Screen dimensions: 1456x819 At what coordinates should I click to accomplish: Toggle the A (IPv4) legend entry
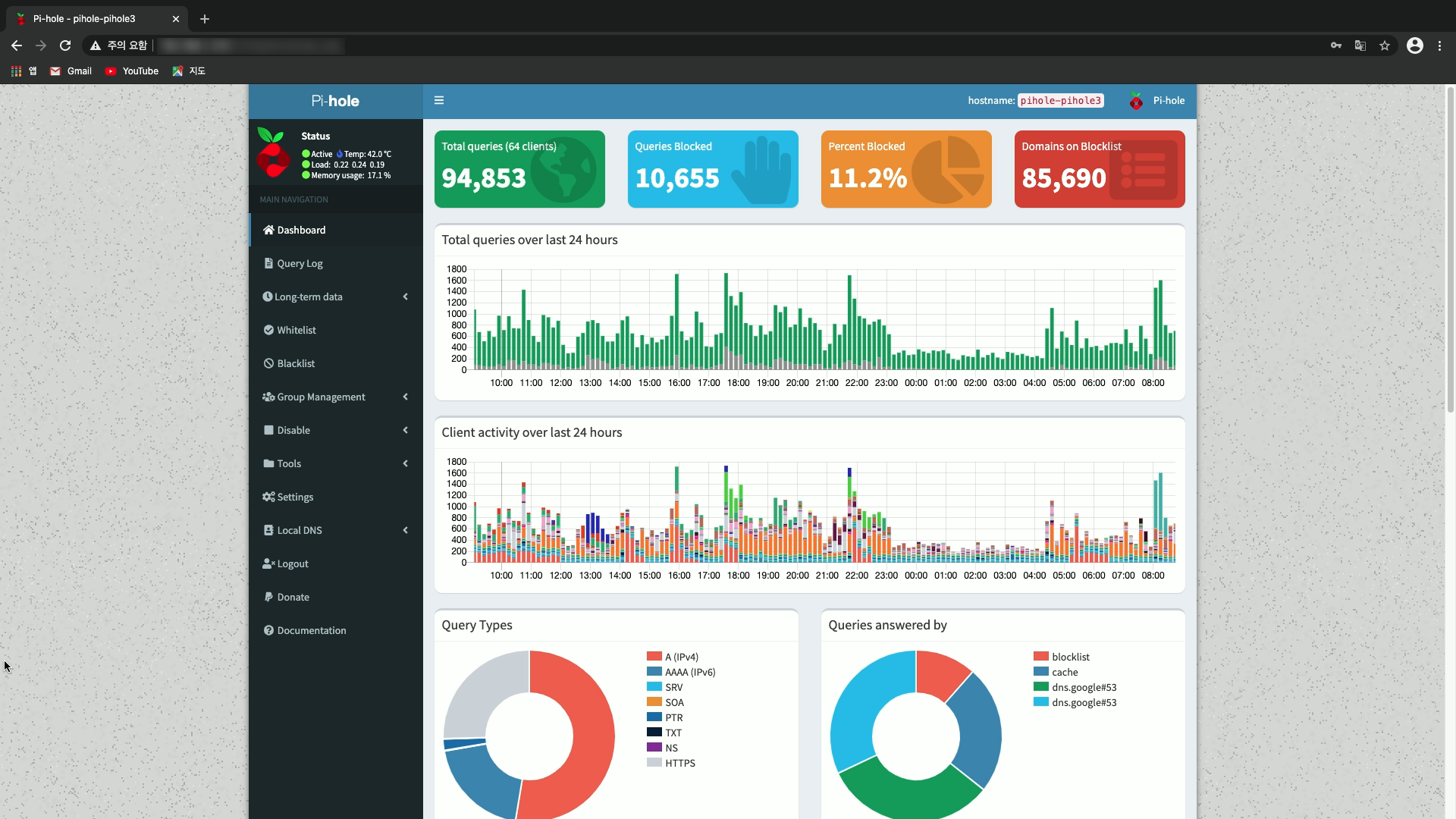(x=681, y=657)
